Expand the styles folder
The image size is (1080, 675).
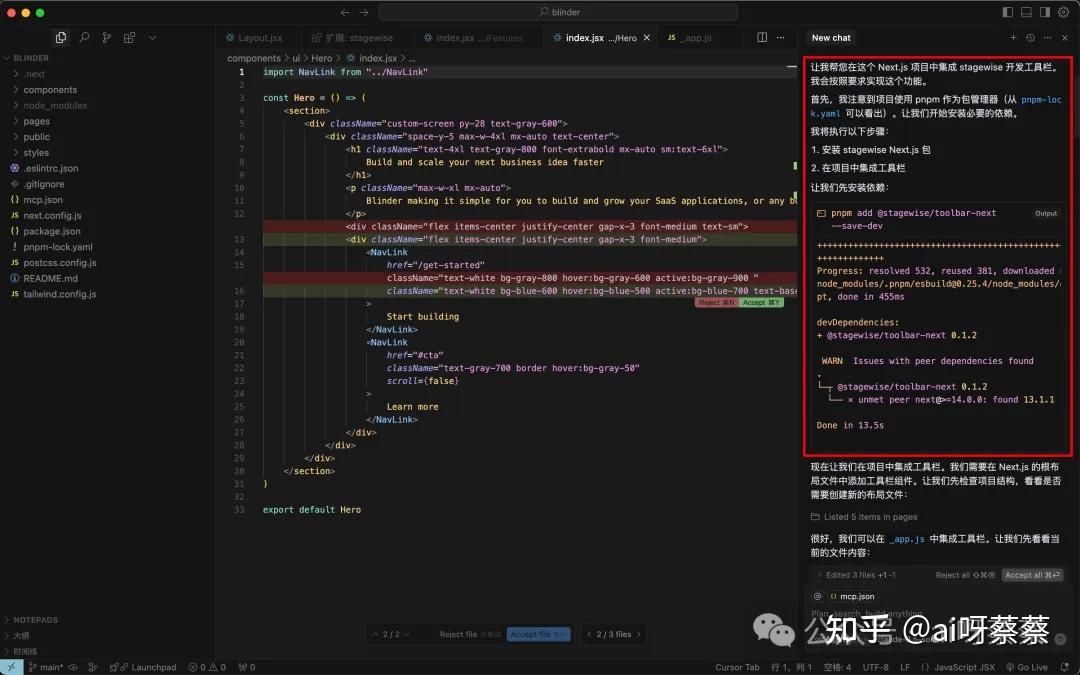click(36, 153)
